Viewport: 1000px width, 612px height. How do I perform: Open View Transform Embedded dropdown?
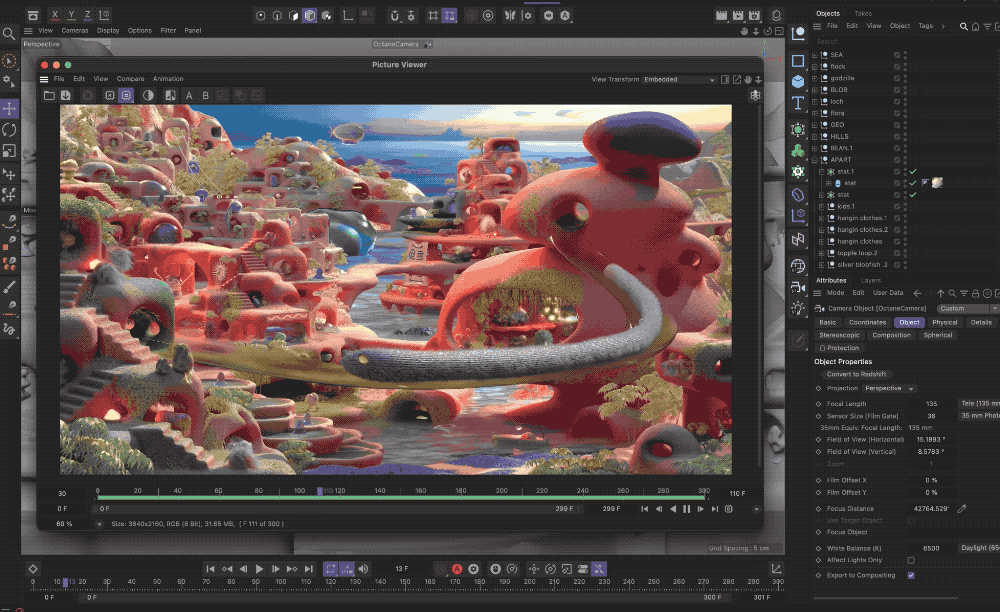pyautogui.click(x=679, y=79)
